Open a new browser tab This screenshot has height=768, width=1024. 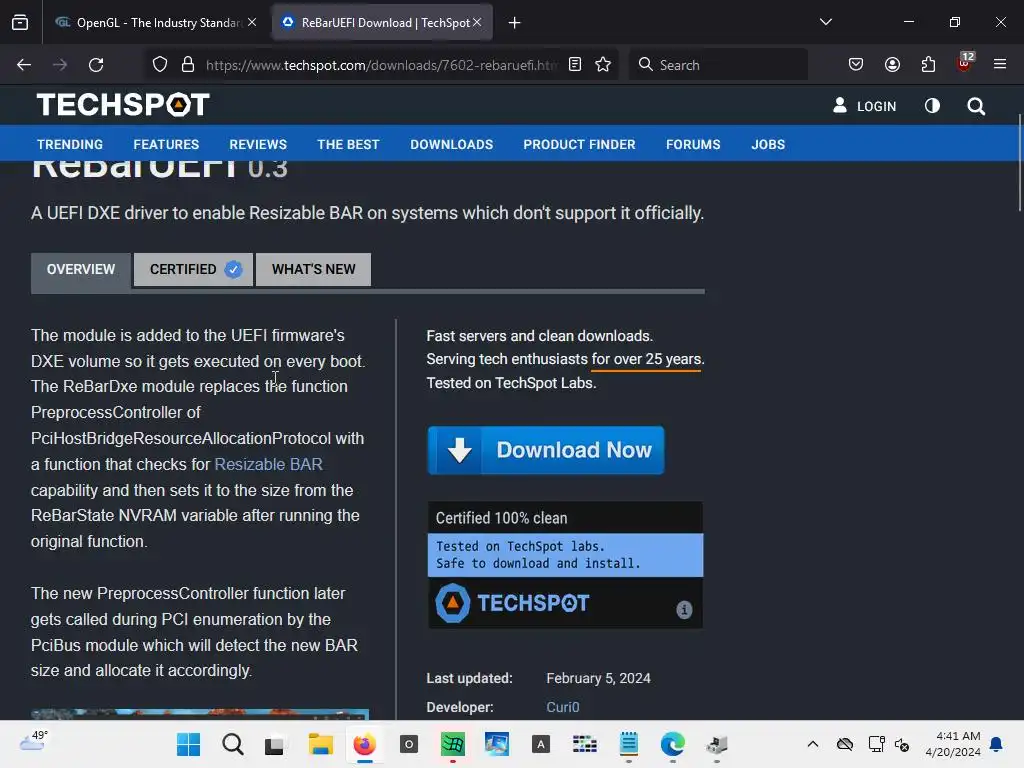(515, 23)
